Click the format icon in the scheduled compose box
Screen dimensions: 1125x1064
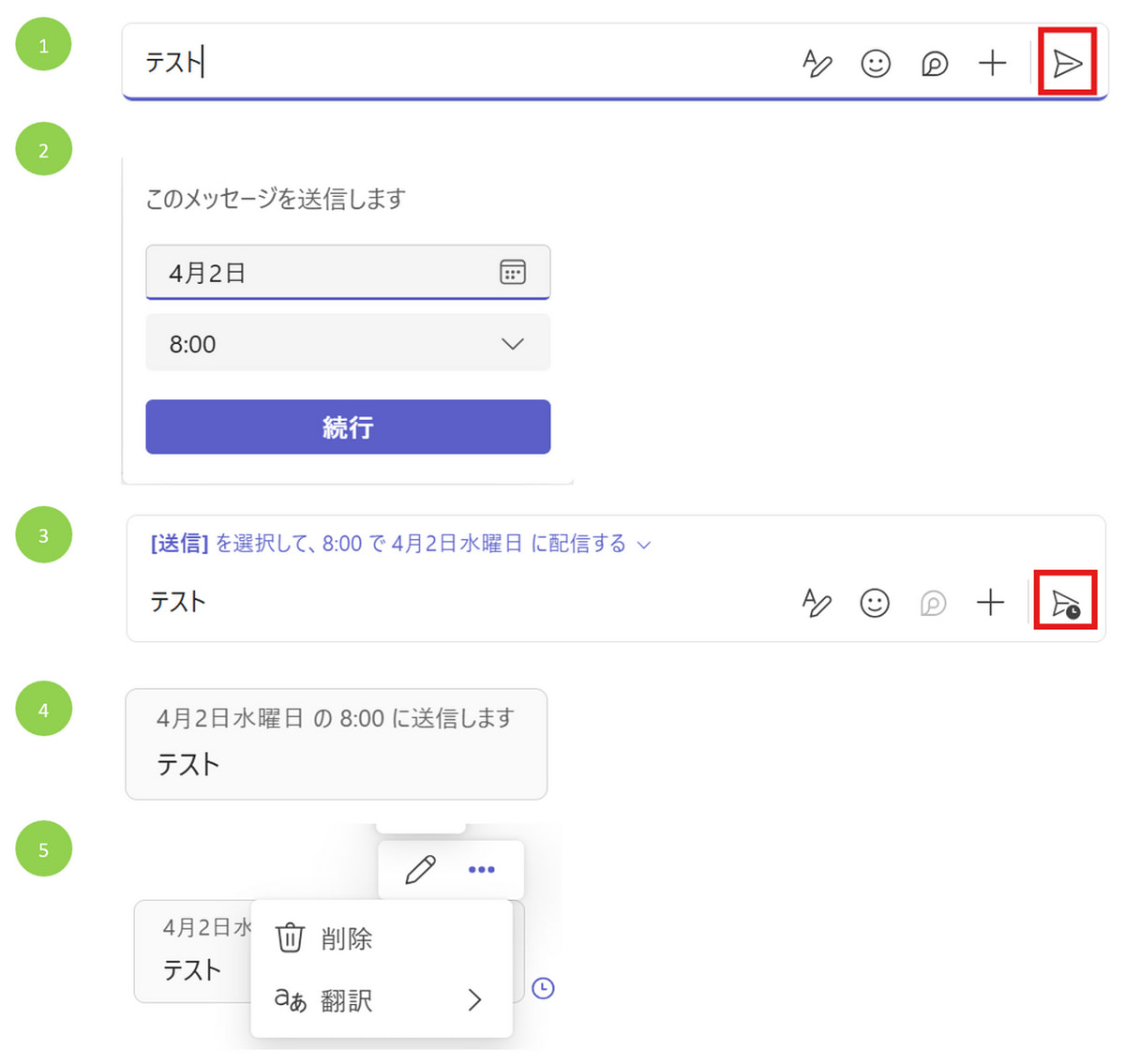(817, 603)
